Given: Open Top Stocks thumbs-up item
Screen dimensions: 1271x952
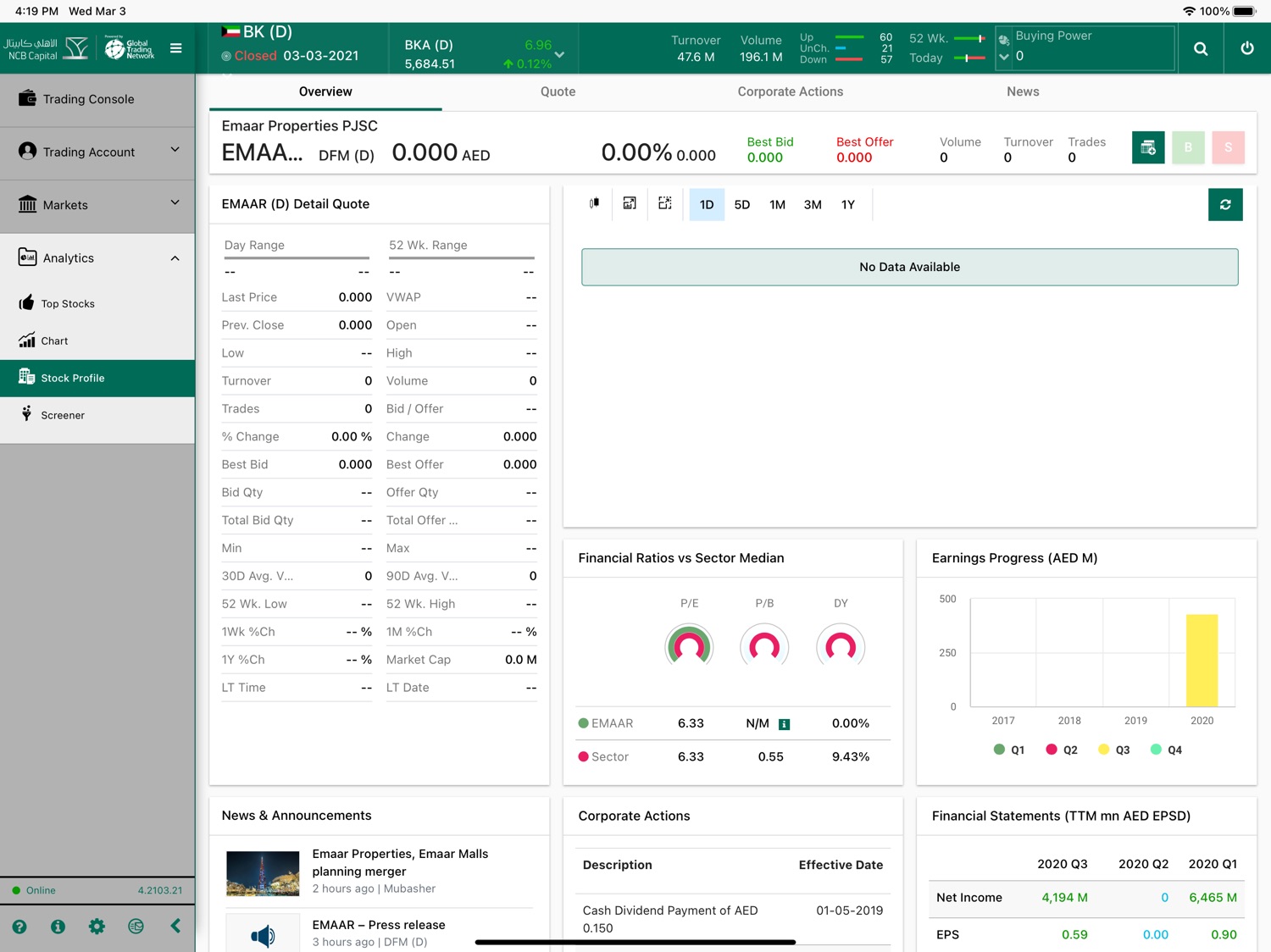Looking at the screenshot, I should coord(97,303).
